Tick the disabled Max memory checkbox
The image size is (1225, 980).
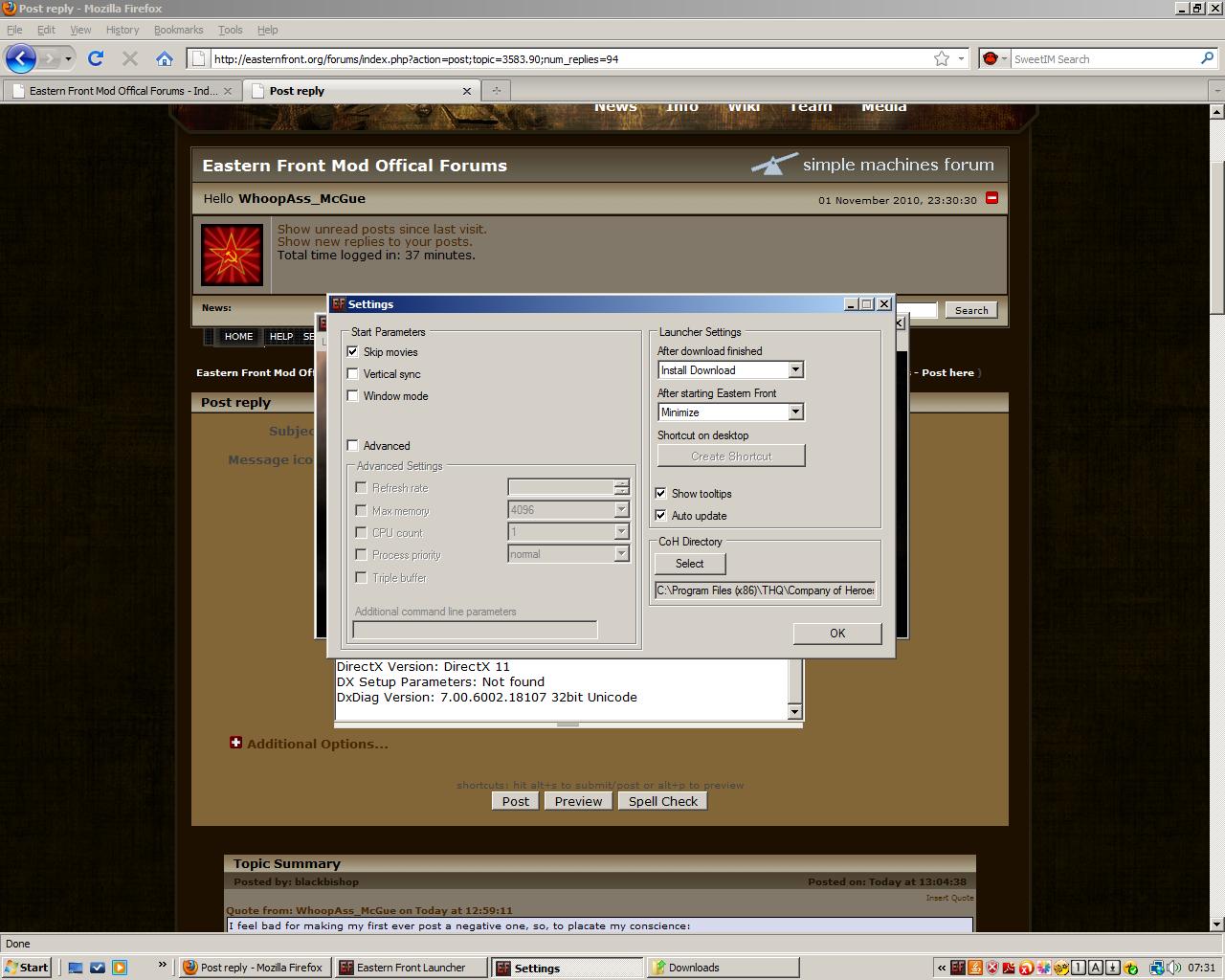[x=361, y=510]
